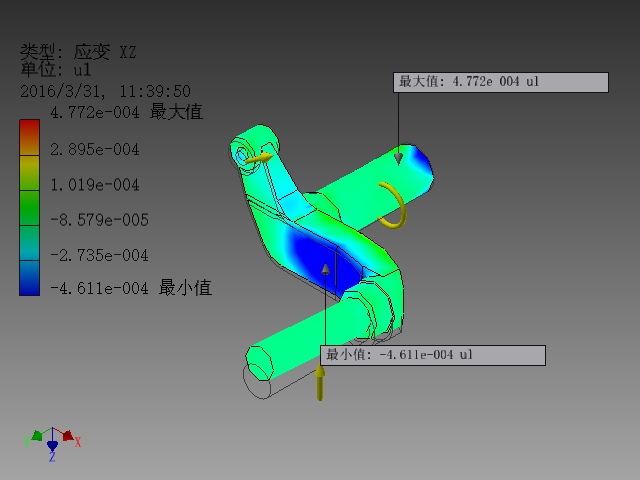Click the green Y axis arrow of the triad
Screen dimensions: 640x480
[x=37, y=436]
